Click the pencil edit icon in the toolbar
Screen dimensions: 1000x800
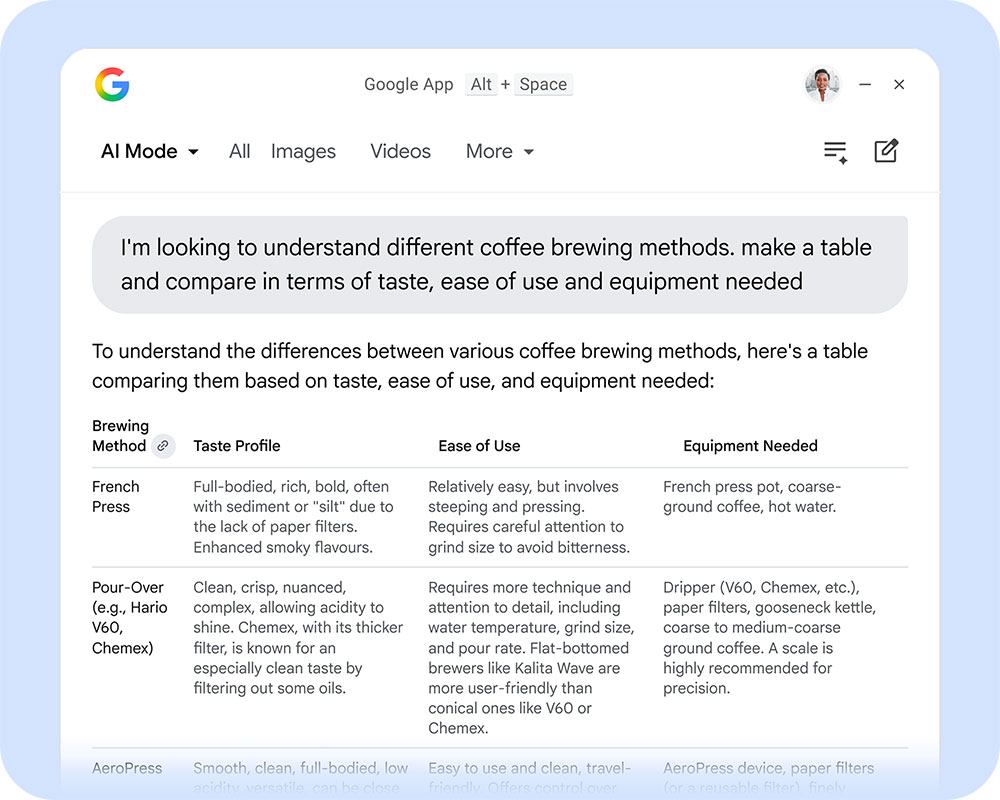tap(885, 151)
